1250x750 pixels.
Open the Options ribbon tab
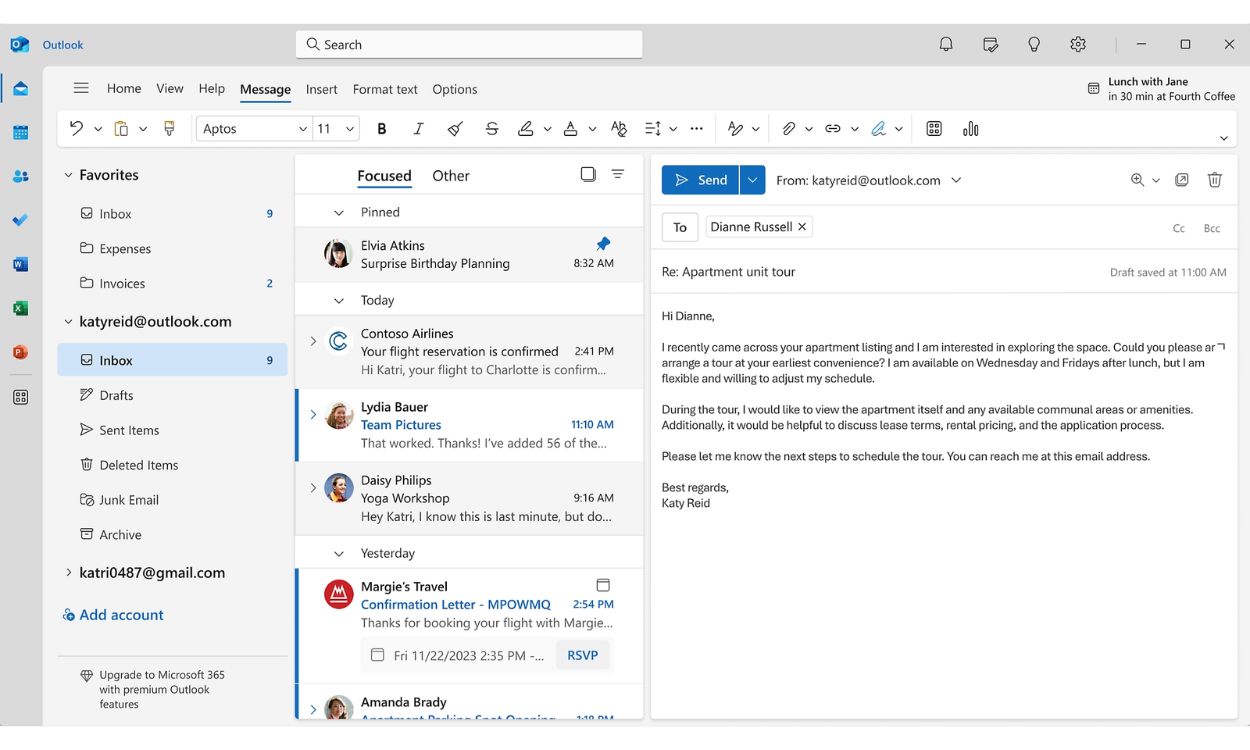click(x=455, y=89)
